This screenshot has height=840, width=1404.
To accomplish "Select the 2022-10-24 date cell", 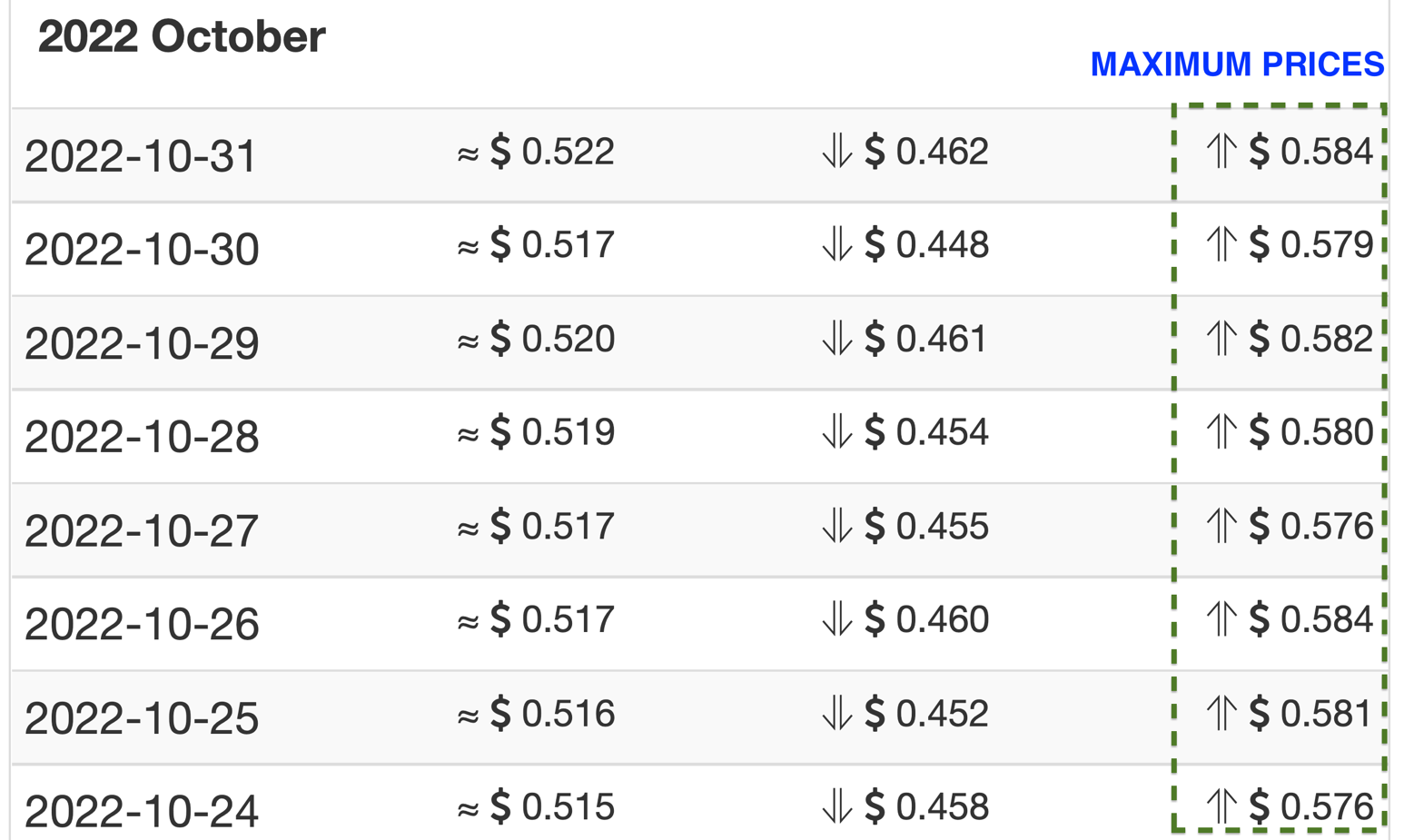I will click(142, 810).
